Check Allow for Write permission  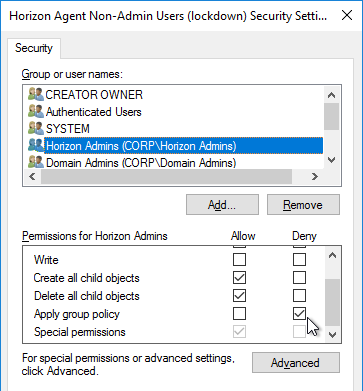coord(239,260)
